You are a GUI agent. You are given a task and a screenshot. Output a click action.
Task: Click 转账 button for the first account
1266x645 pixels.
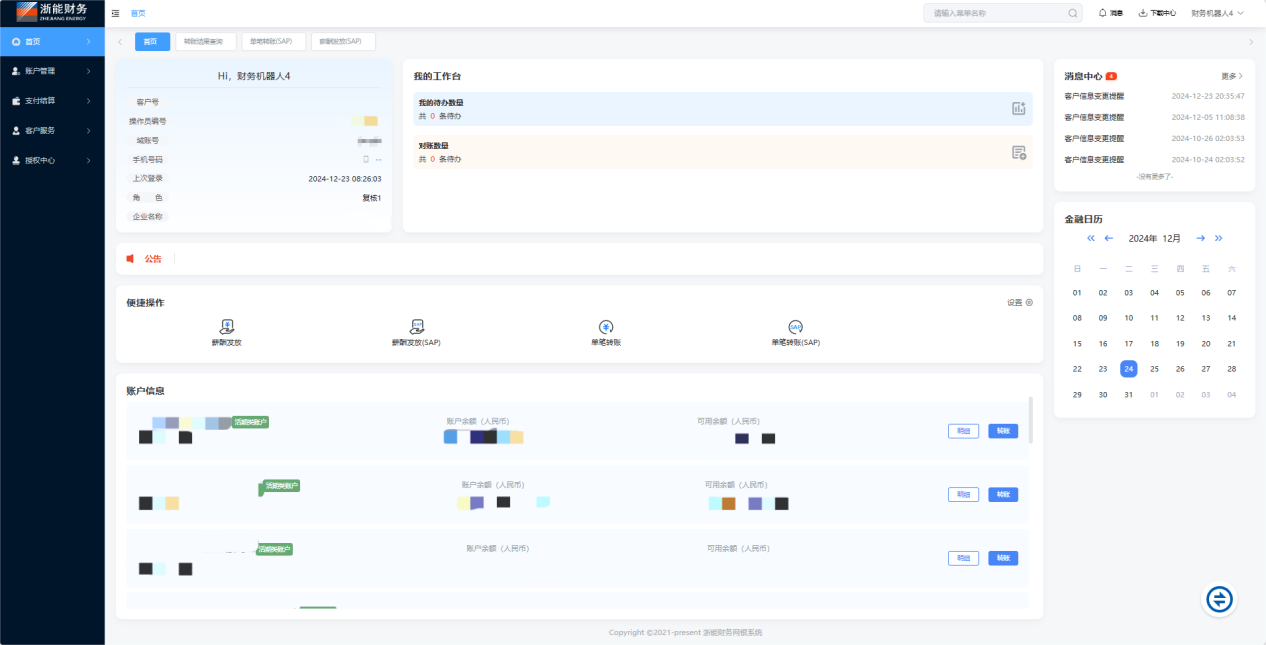[x=1002, y=431]
